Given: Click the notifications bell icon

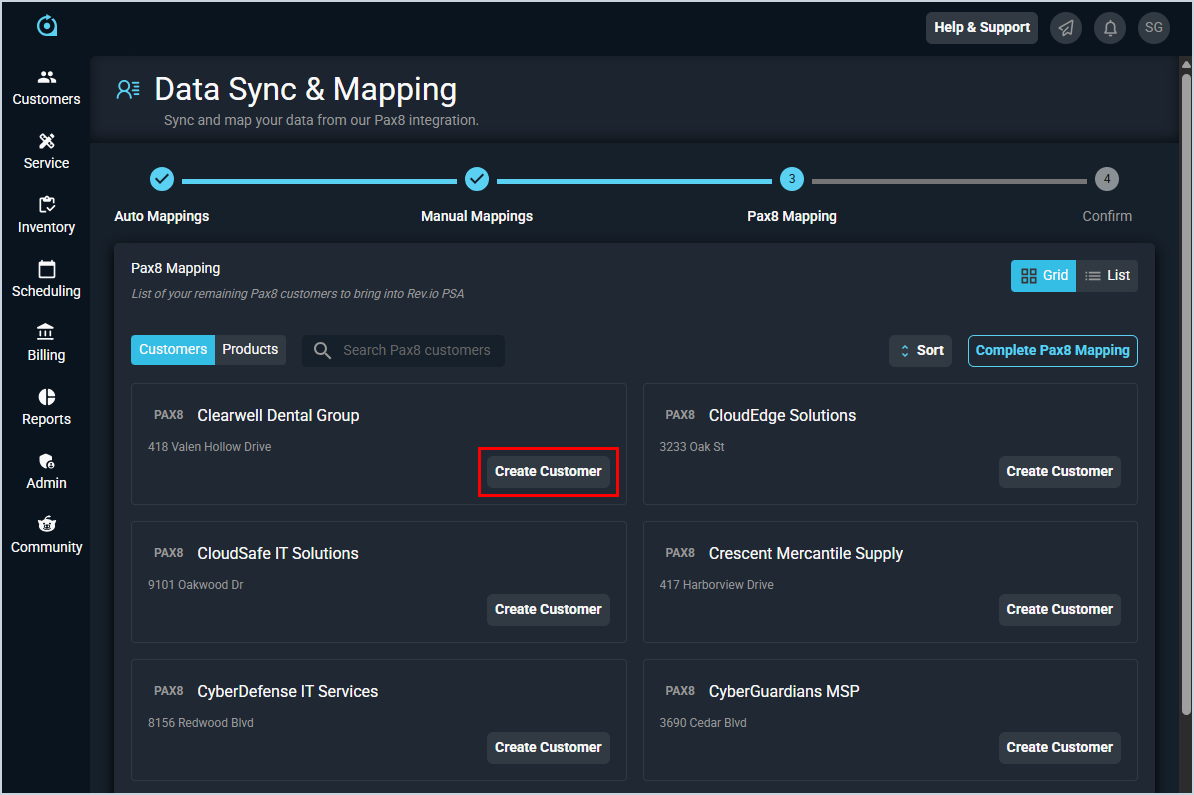Looking at the screenshot, I should (1110, 28).
